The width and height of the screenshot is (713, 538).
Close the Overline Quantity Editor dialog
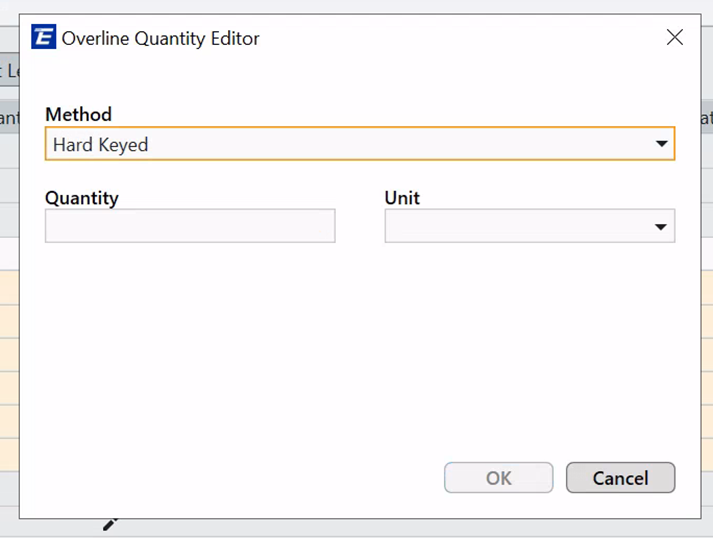pos(675,38)
